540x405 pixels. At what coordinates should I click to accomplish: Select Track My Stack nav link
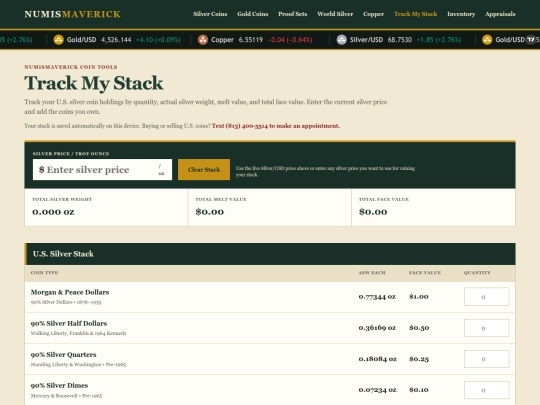coord(415,14)
